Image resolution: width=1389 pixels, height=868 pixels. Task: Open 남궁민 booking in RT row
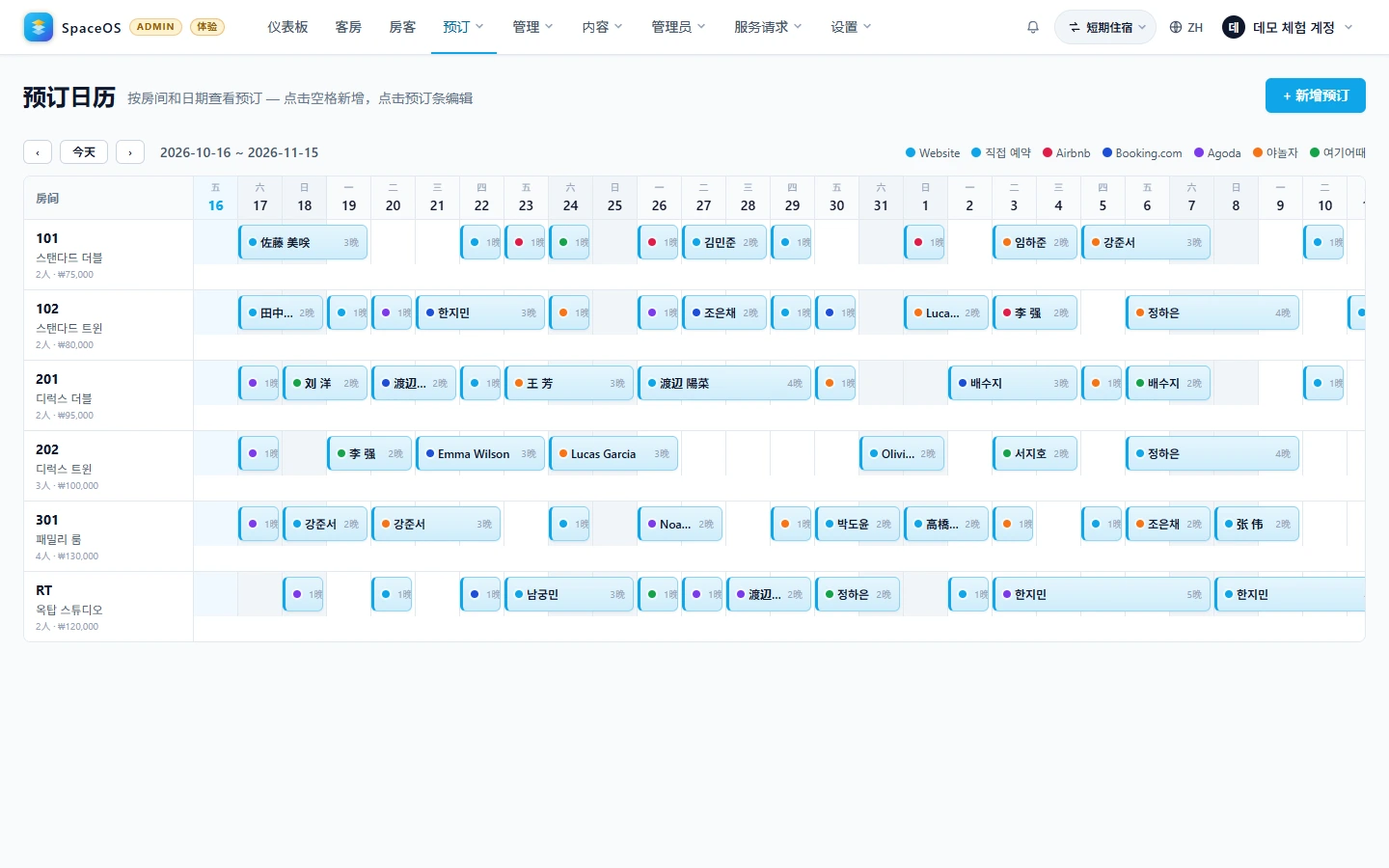(x=569, y=594)
